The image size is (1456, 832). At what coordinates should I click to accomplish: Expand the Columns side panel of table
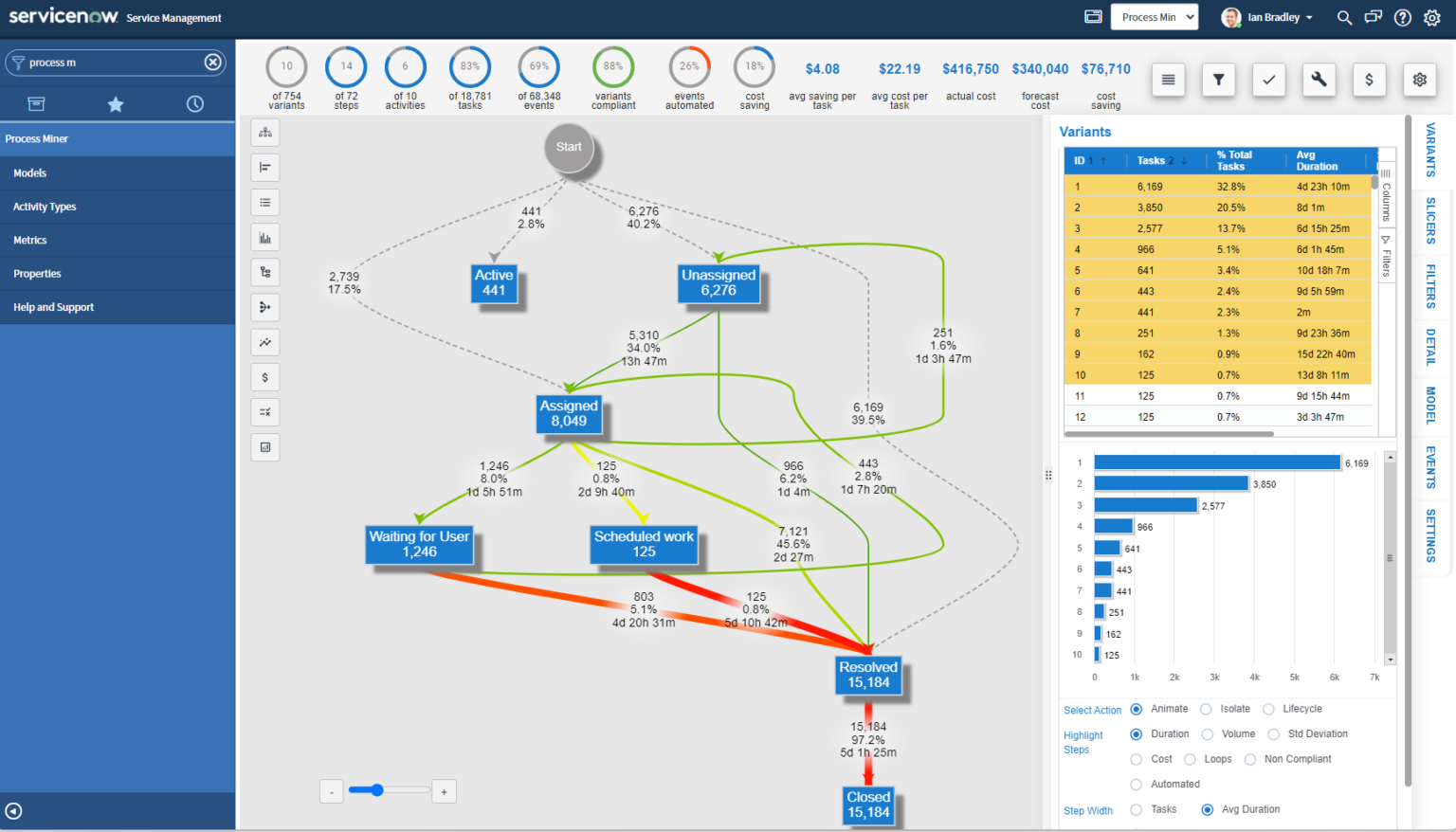(1386, 195)
